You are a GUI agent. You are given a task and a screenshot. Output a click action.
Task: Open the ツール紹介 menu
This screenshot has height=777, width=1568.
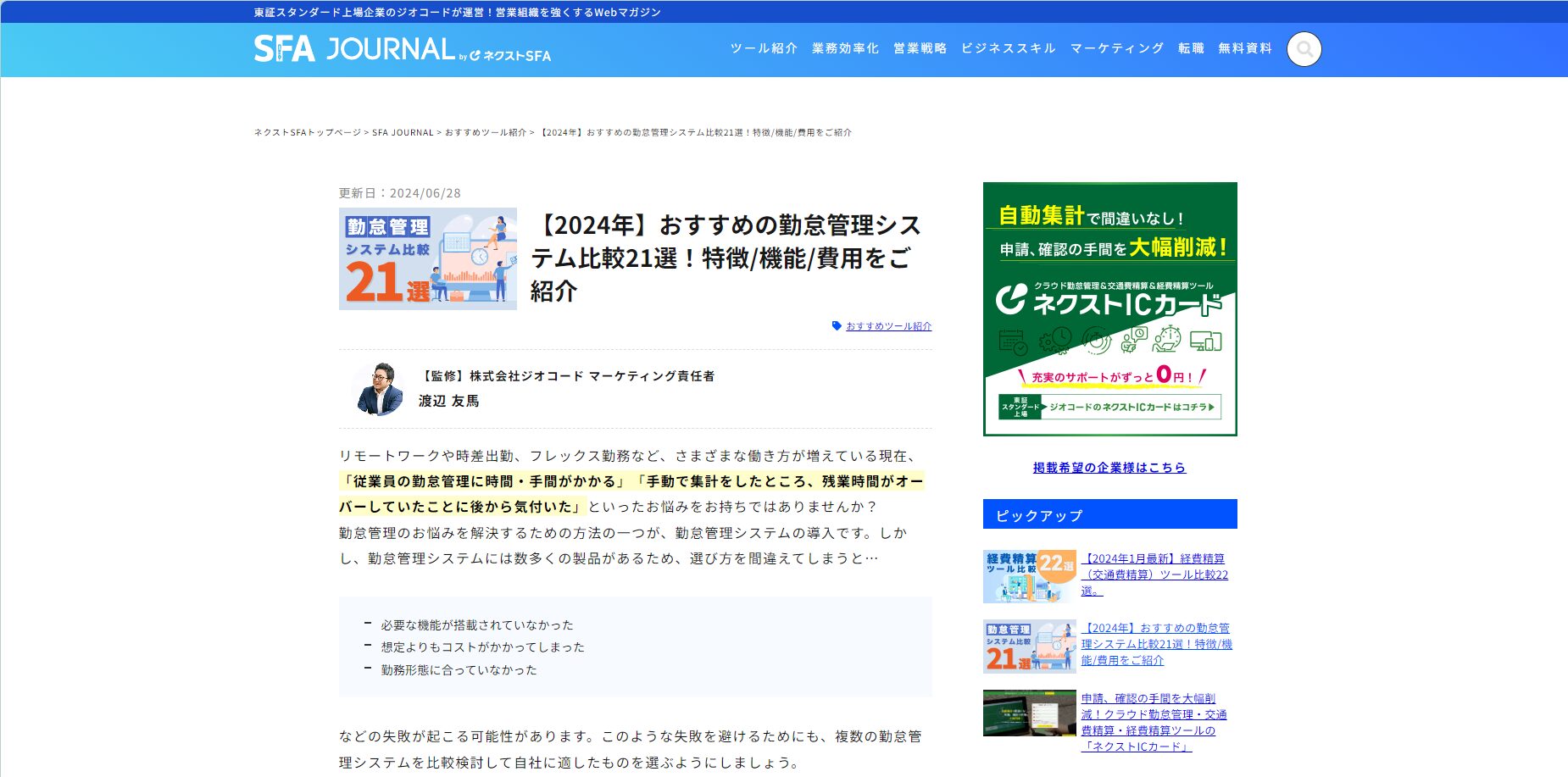pyautogui.click(x=764, y=48)
